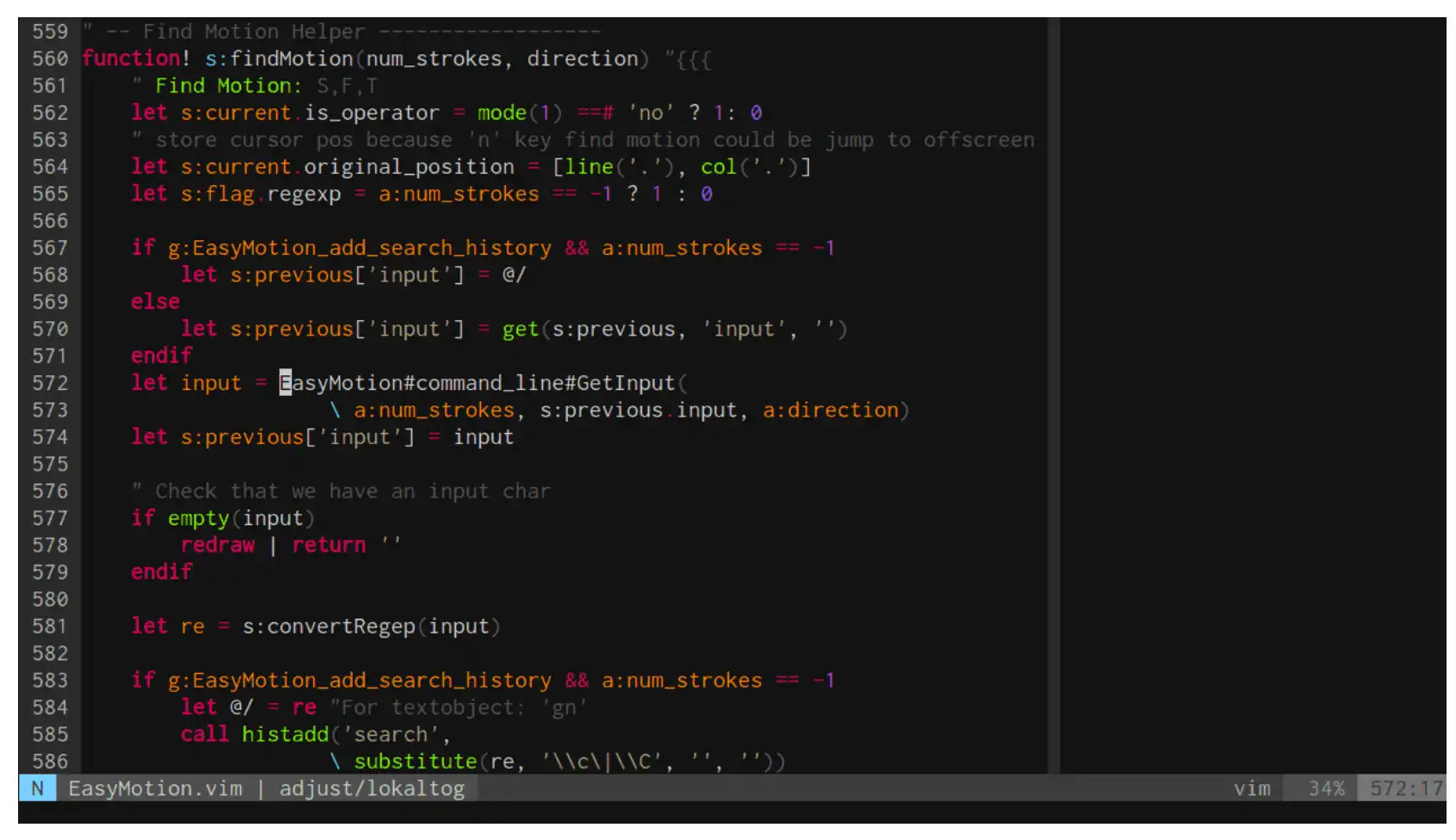Click the 34% file position indicator

coord(1326,788)
